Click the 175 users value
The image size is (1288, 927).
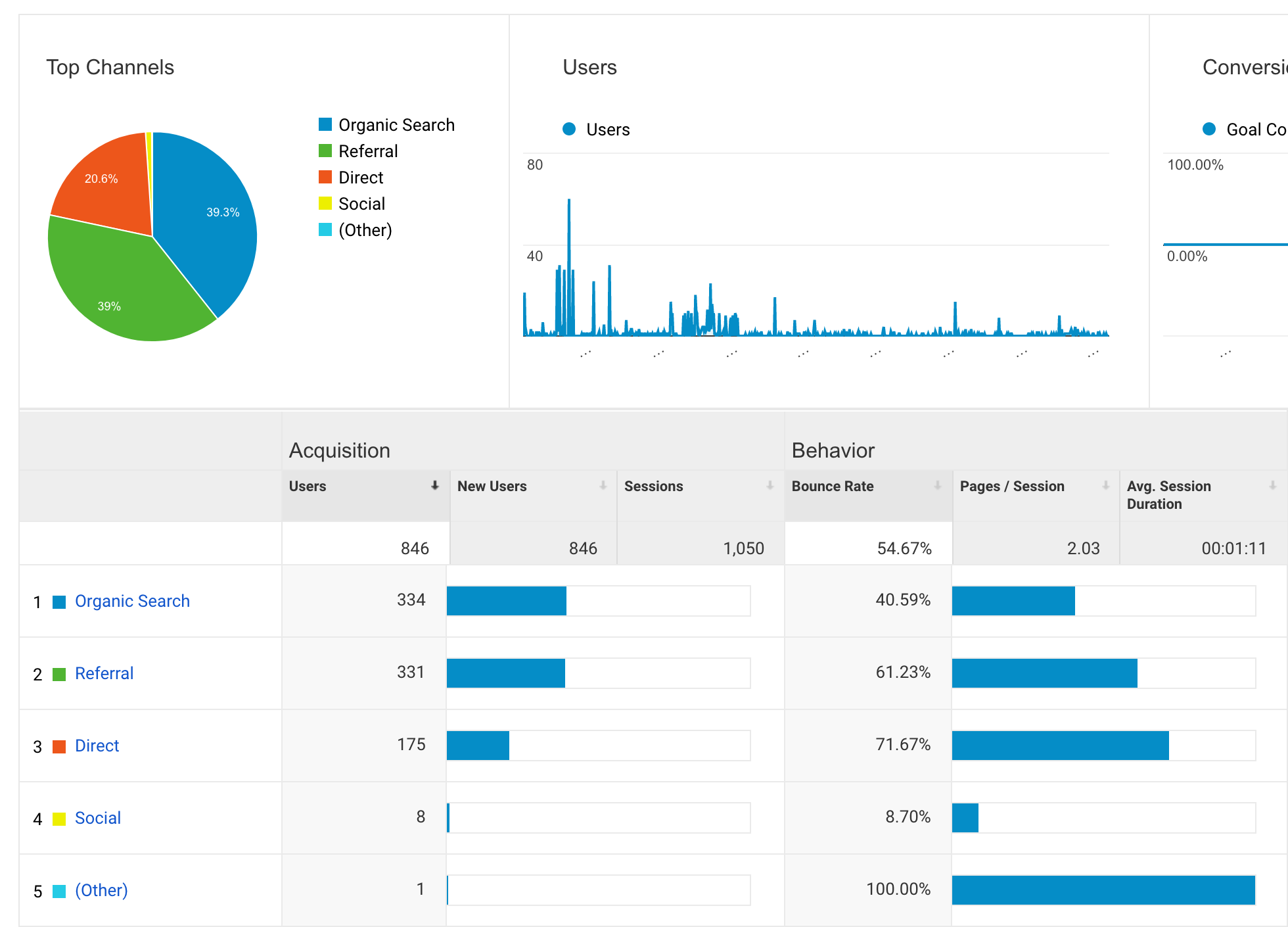[x=411, y=744]
